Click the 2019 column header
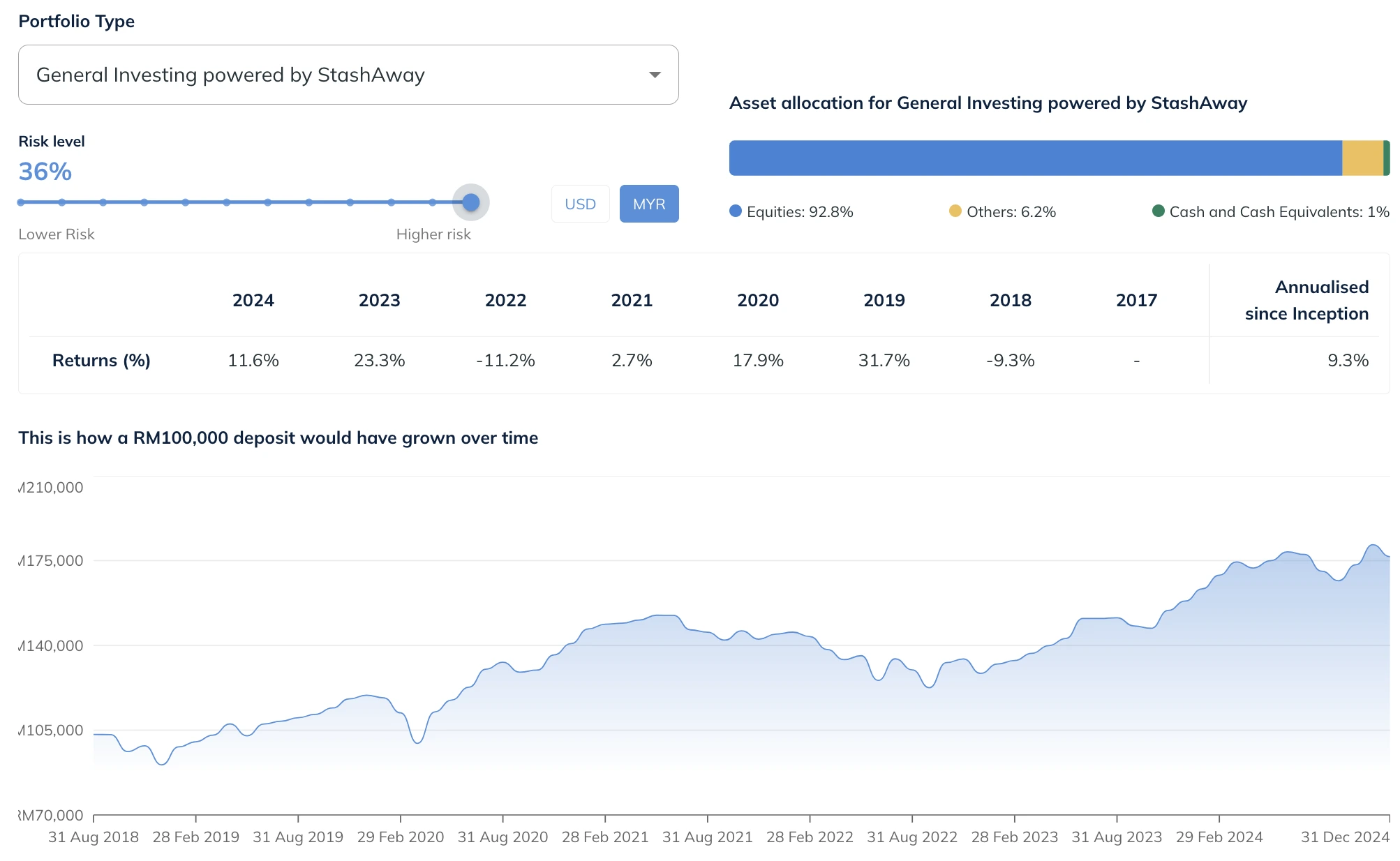Screen dimensions: 1400x861 pos(884,300)
